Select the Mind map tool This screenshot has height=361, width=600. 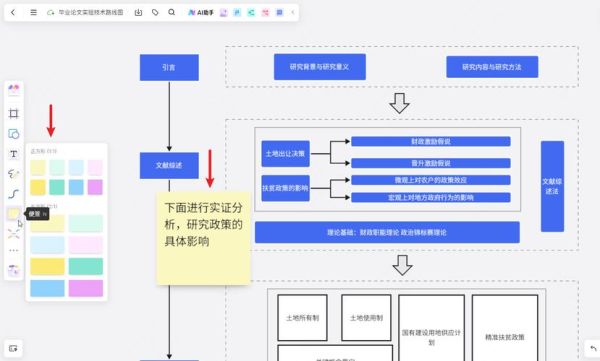pyautogui.click(x=14, y=233)
